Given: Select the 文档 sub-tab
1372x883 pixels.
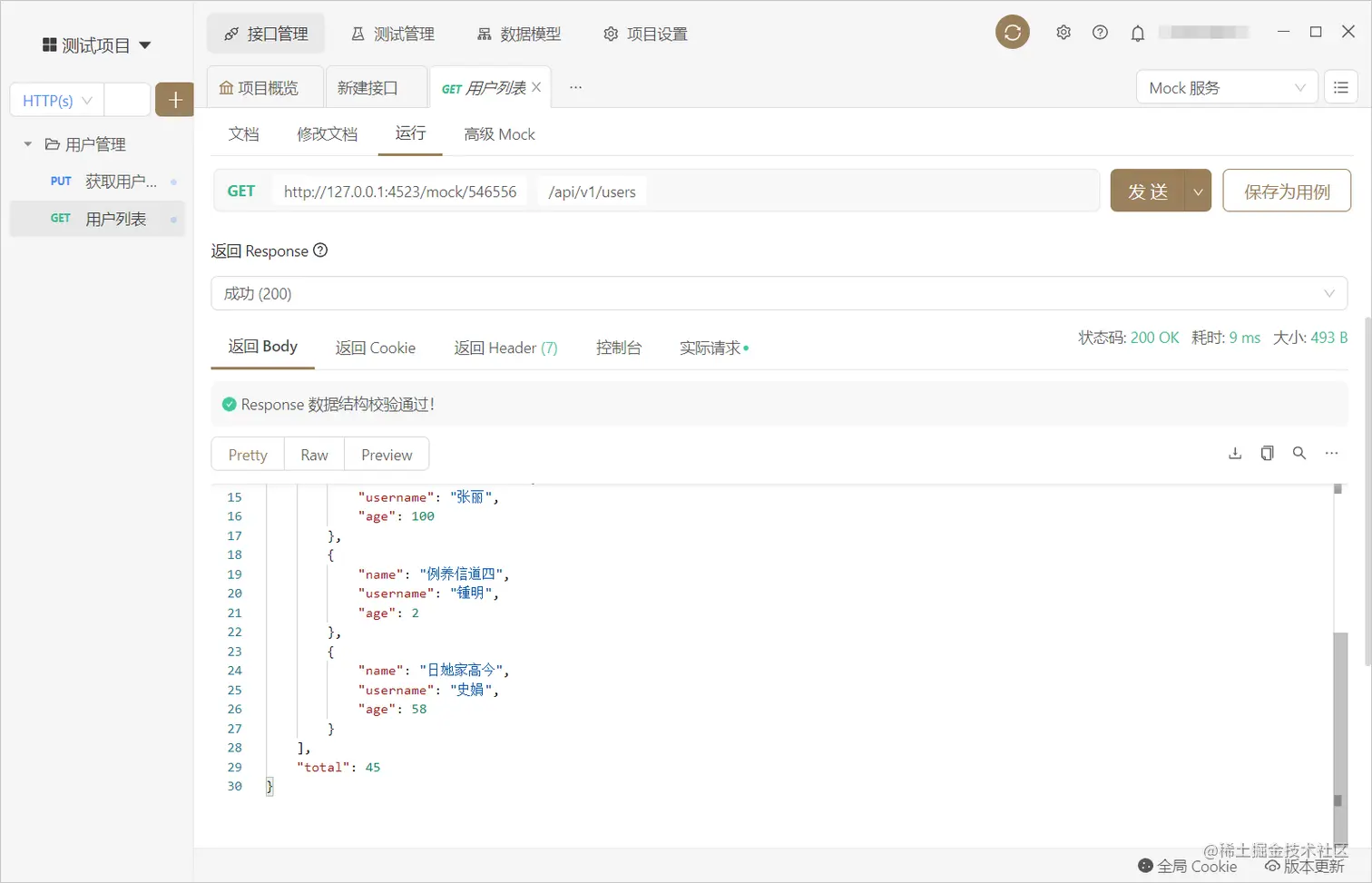Looking at the screenshot, I should [243, 134].
